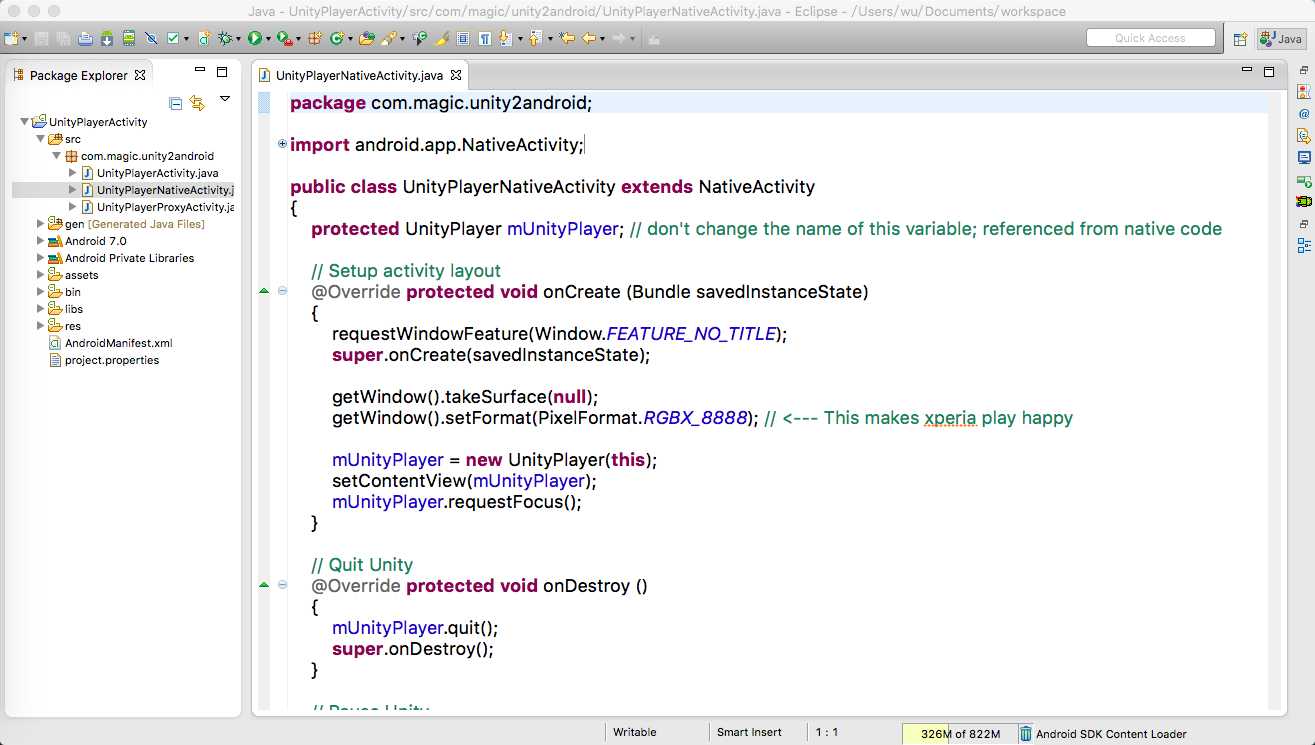Close the Package Explorer view
This screenshot has width=1315, height=745.
pos(140,75)
